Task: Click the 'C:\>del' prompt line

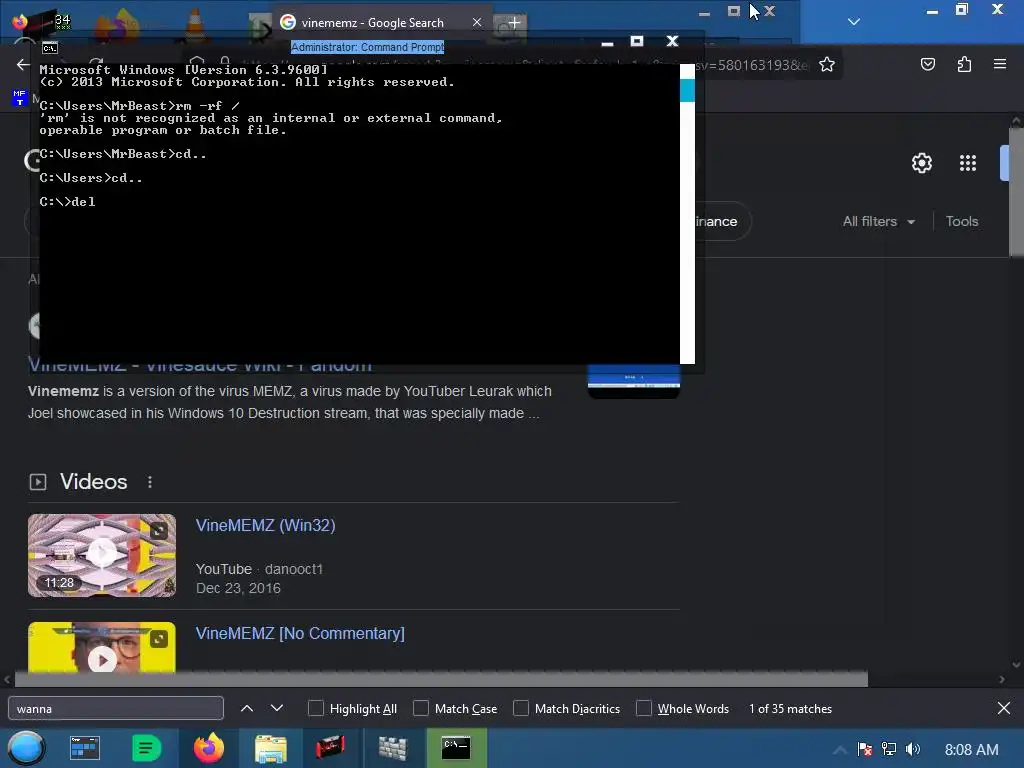Action: tap(67, 202)
